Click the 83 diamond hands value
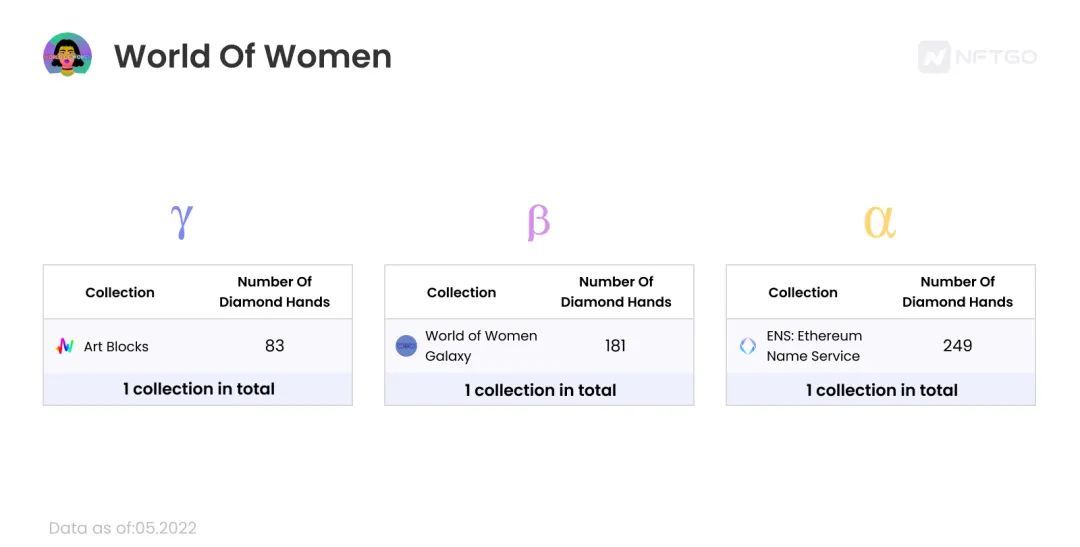Viewport: 1080px width, 547px height. click(275, 346)
